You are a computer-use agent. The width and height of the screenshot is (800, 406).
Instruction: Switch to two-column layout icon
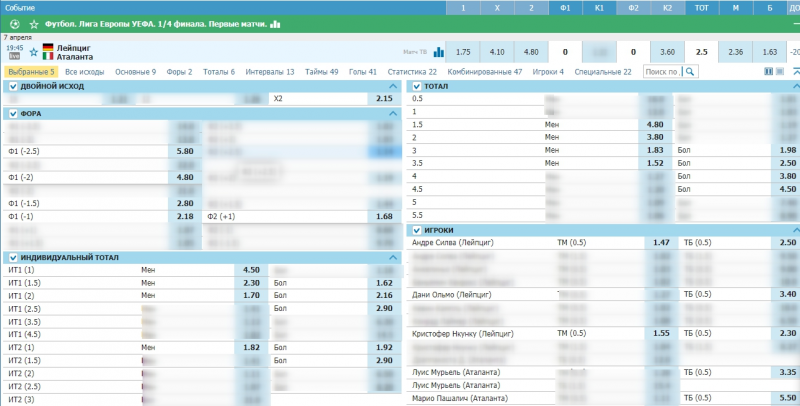pyautogui.click(x=768, y=72)
